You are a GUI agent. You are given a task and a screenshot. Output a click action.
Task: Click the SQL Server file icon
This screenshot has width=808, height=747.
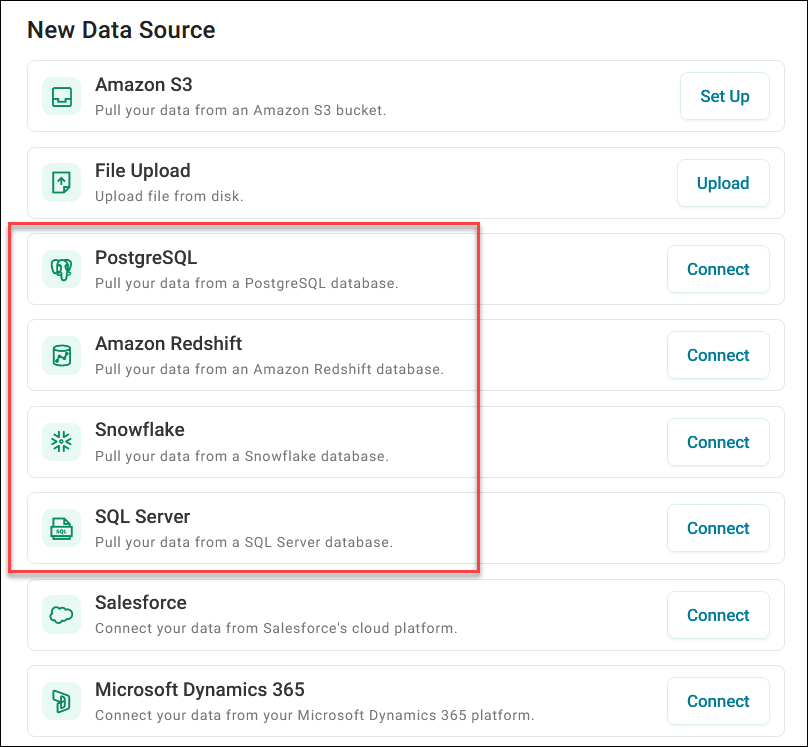coord(61,528)
